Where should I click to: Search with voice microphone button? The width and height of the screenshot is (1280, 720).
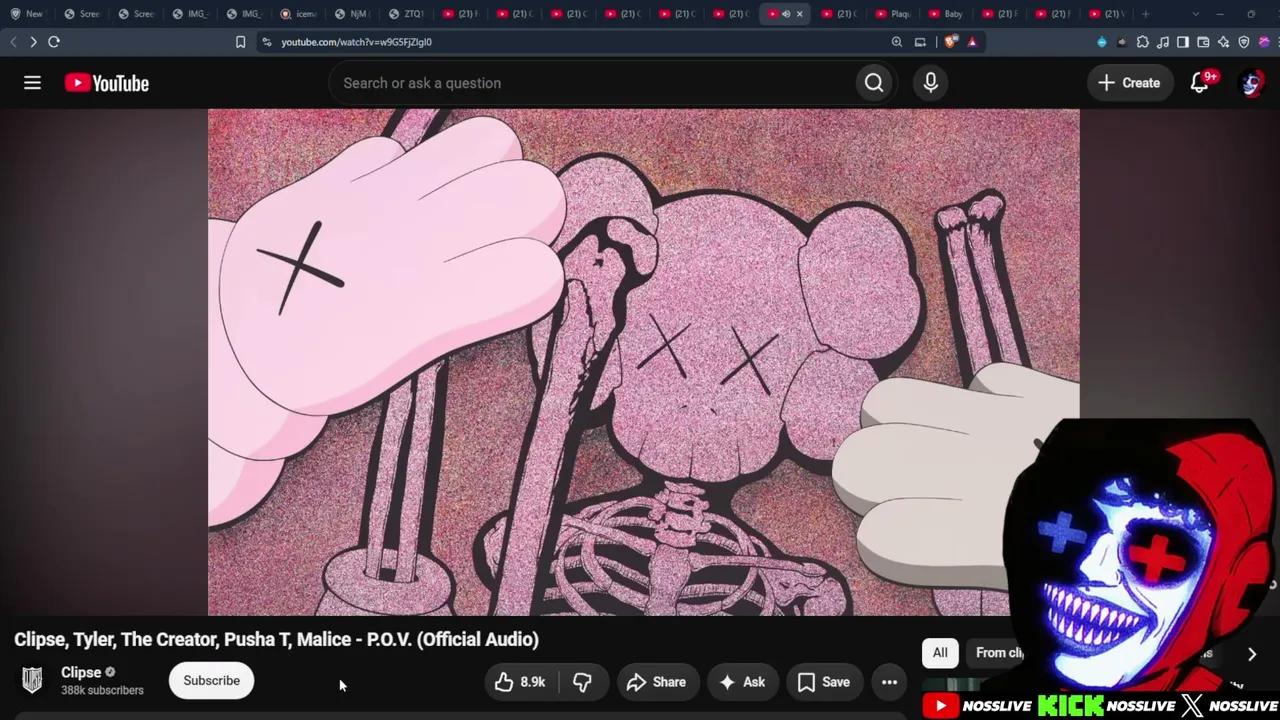pos(931,83)
